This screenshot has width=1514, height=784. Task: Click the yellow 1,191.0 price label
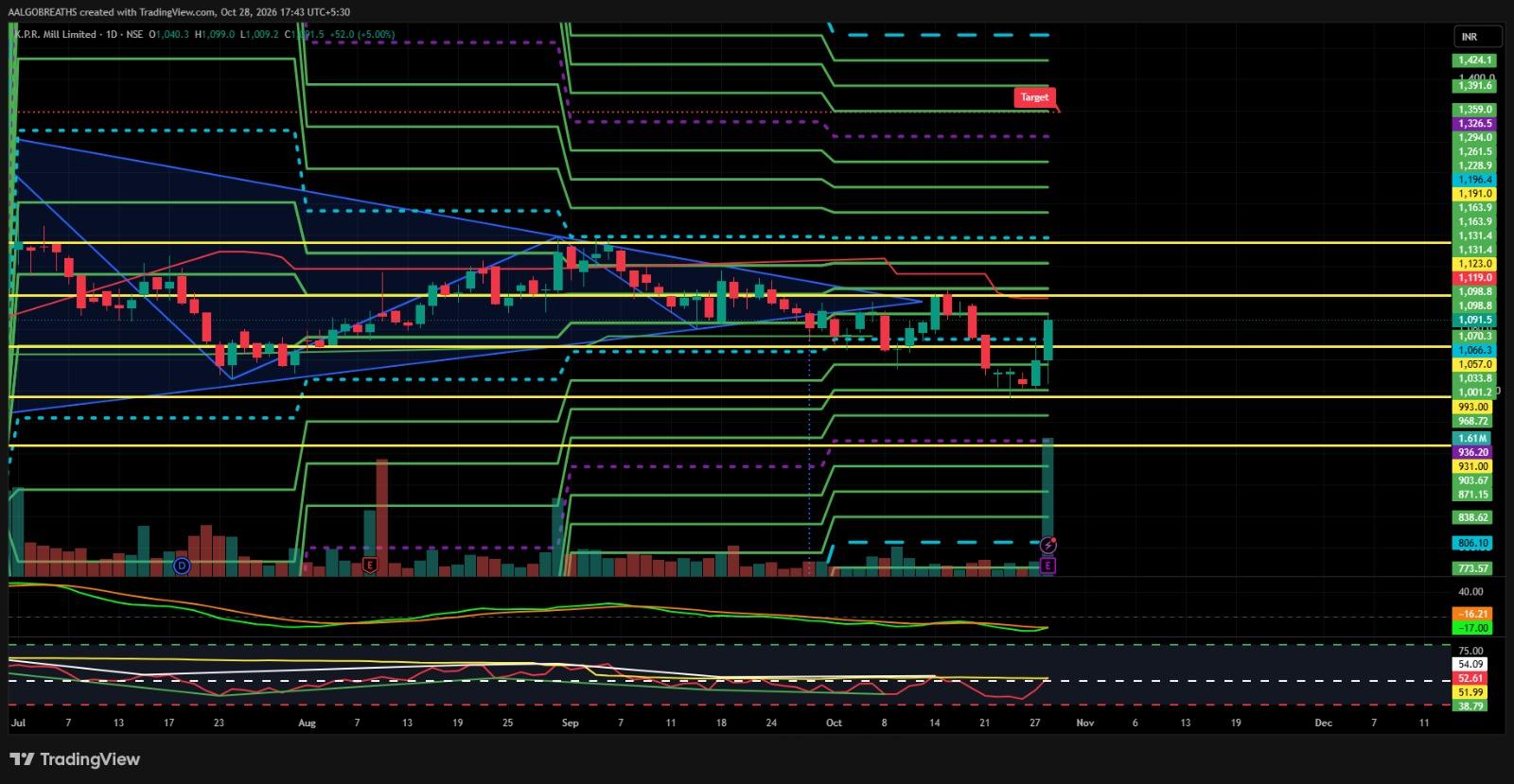(1474, 194)
